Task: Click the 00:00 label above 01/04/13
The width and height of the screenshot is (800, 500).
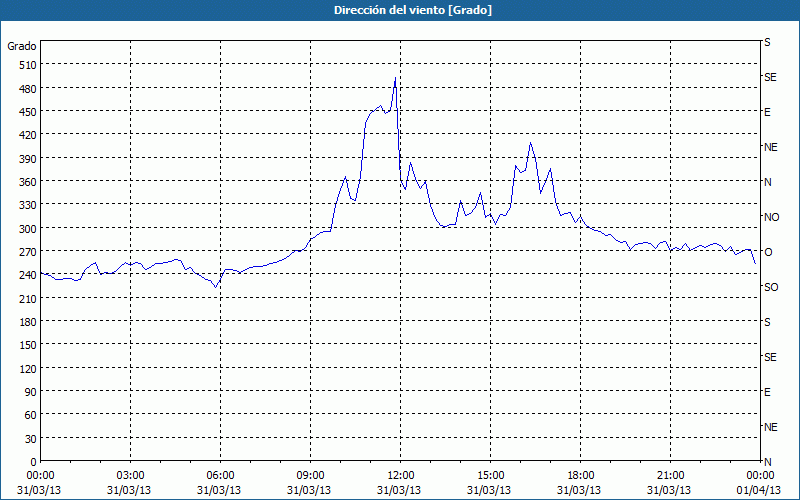Action: click(x=760, y=476)
